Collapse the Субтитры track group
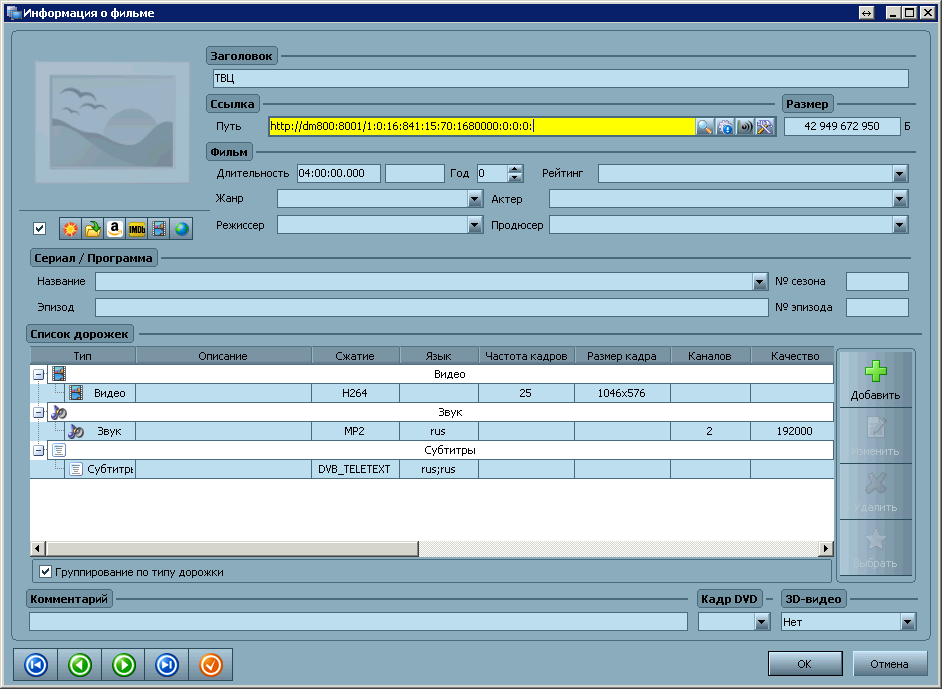The height and width of the screenshot is (689, 942). click(x=39, y=450)
